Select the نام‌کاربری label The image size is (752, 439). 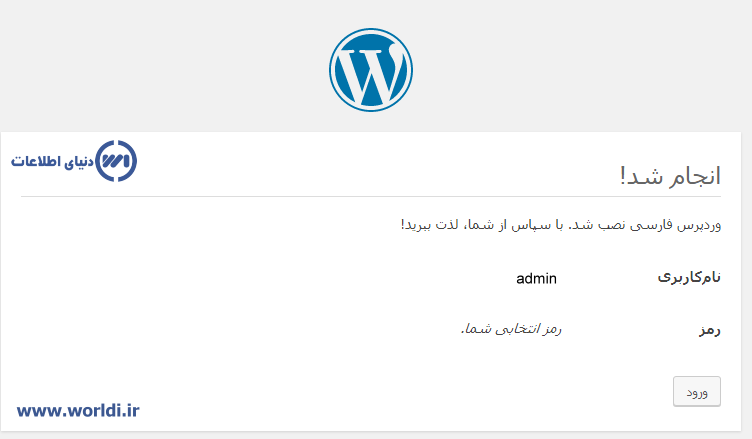click(x=689, y=278)
